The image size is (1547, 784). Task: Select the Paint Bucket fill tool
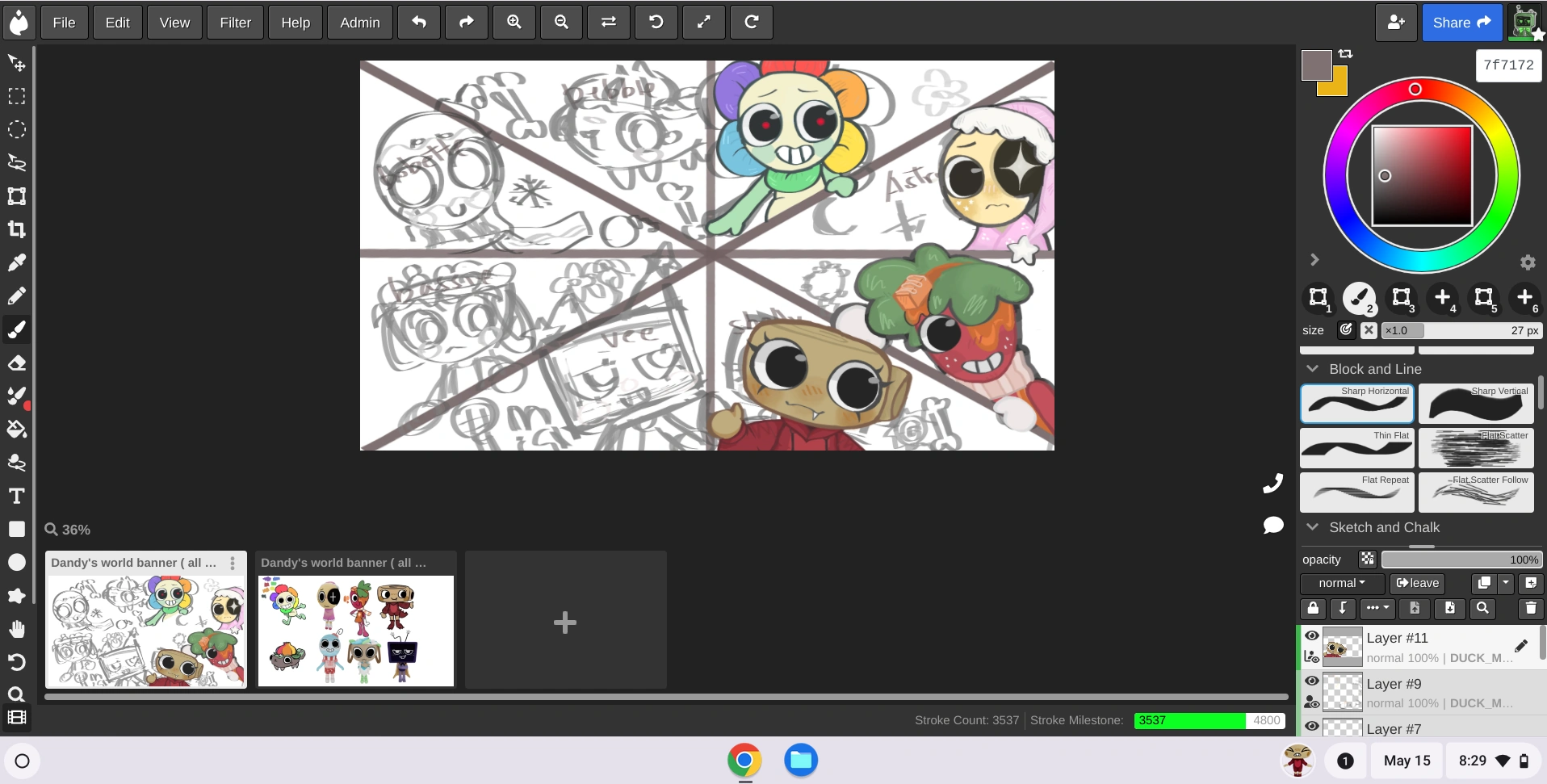point(16,428)
